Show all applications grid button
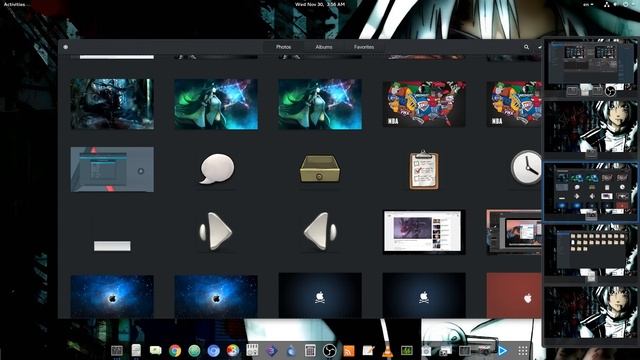The width and height of the screenshot is (640, 360). point(523,351)
